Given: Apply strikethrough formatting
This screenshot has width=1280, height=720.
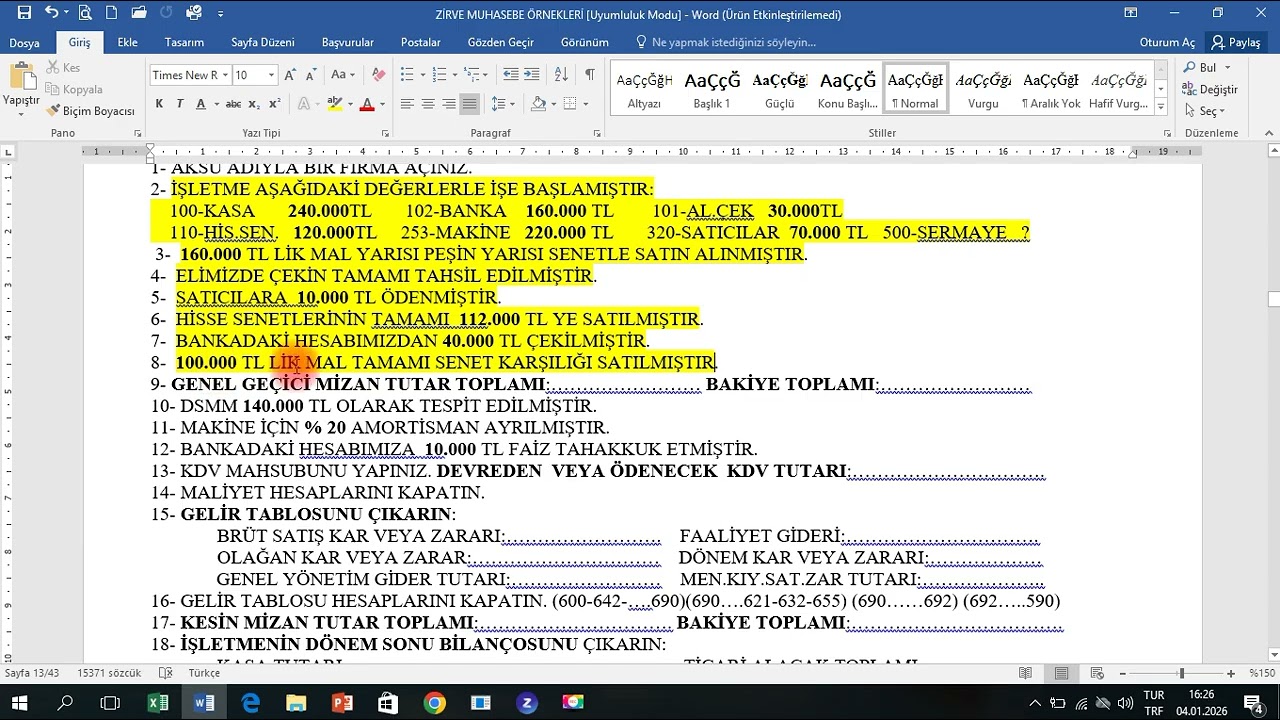Looking at the screenshot, I should [x=233, y=104].
